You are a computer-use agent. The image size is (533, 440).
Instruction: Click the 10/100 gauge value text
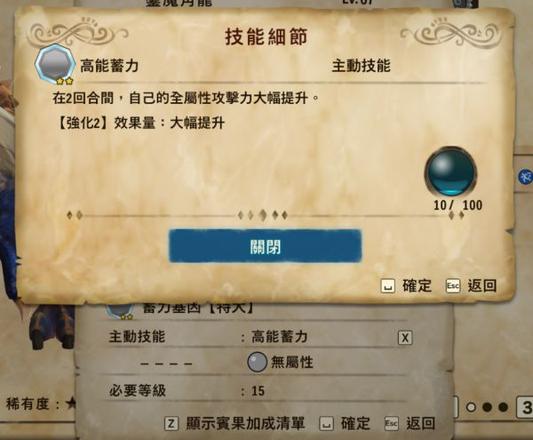pyautogui.click(x=458, y=205)
